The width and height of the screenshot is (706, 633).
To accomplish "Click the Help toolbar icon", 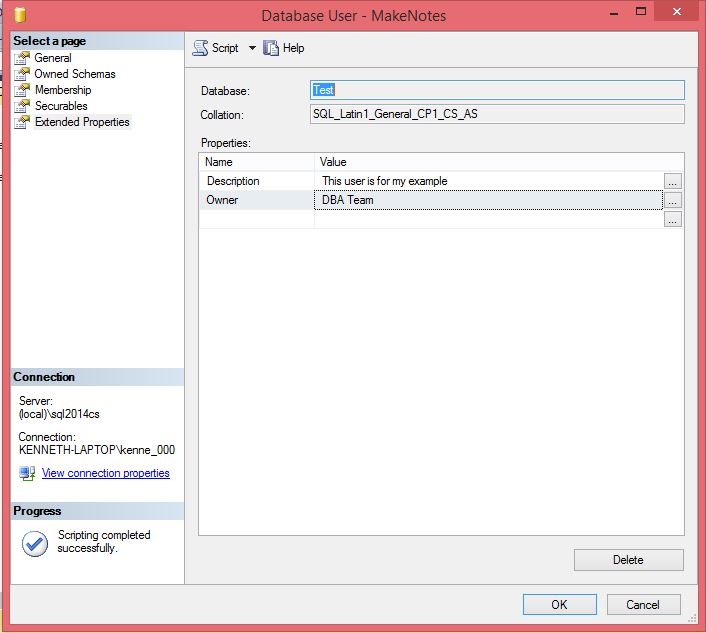I will tap(271, 48).
